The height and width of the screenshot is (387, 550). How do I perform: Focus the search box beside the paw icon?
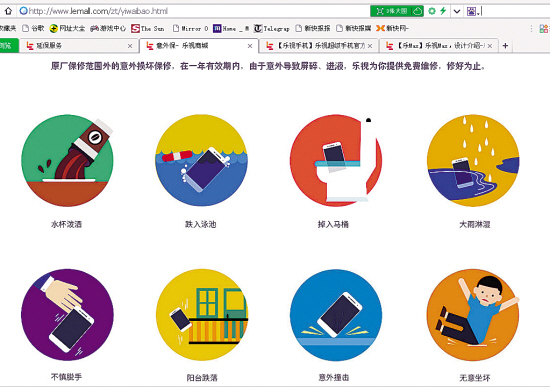[x=515, y=11]
